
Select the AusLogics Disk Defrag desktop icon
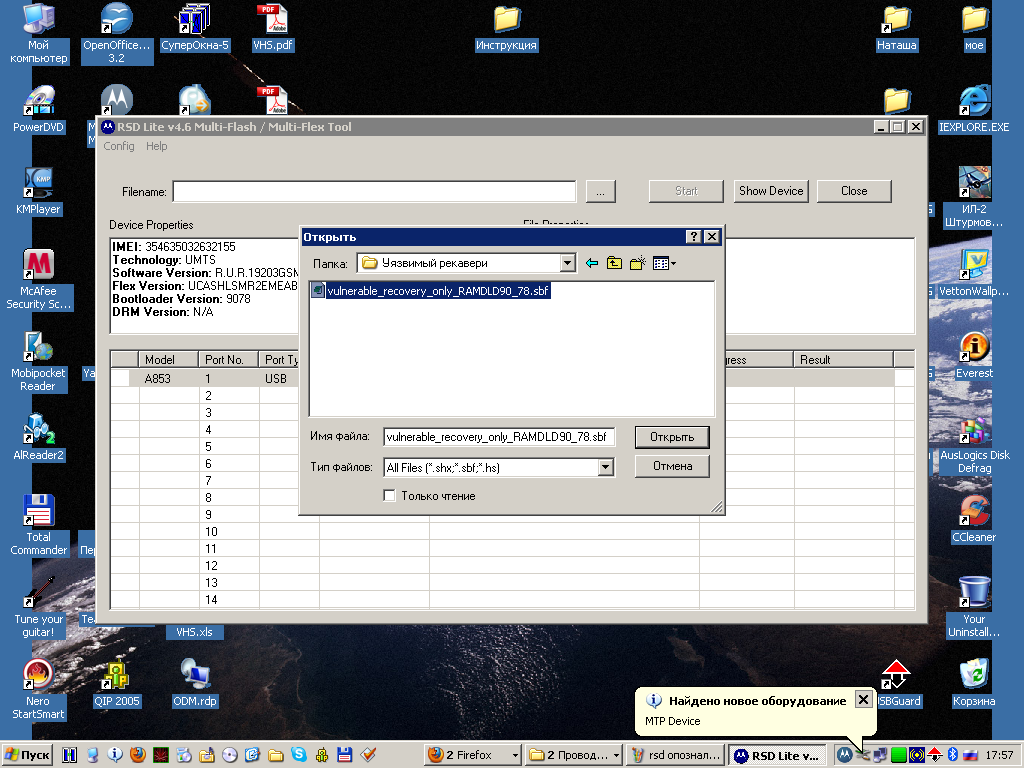coord(974,444)
